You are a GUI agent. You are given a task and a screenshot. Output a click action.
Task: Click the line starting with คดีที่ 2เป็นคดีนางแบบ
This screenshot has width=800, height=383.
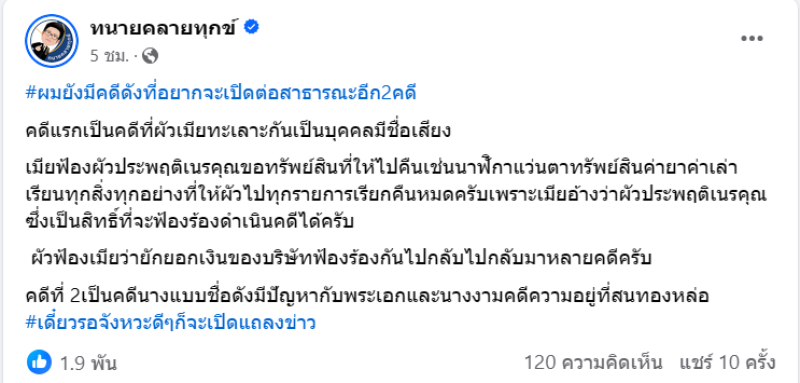367,296
